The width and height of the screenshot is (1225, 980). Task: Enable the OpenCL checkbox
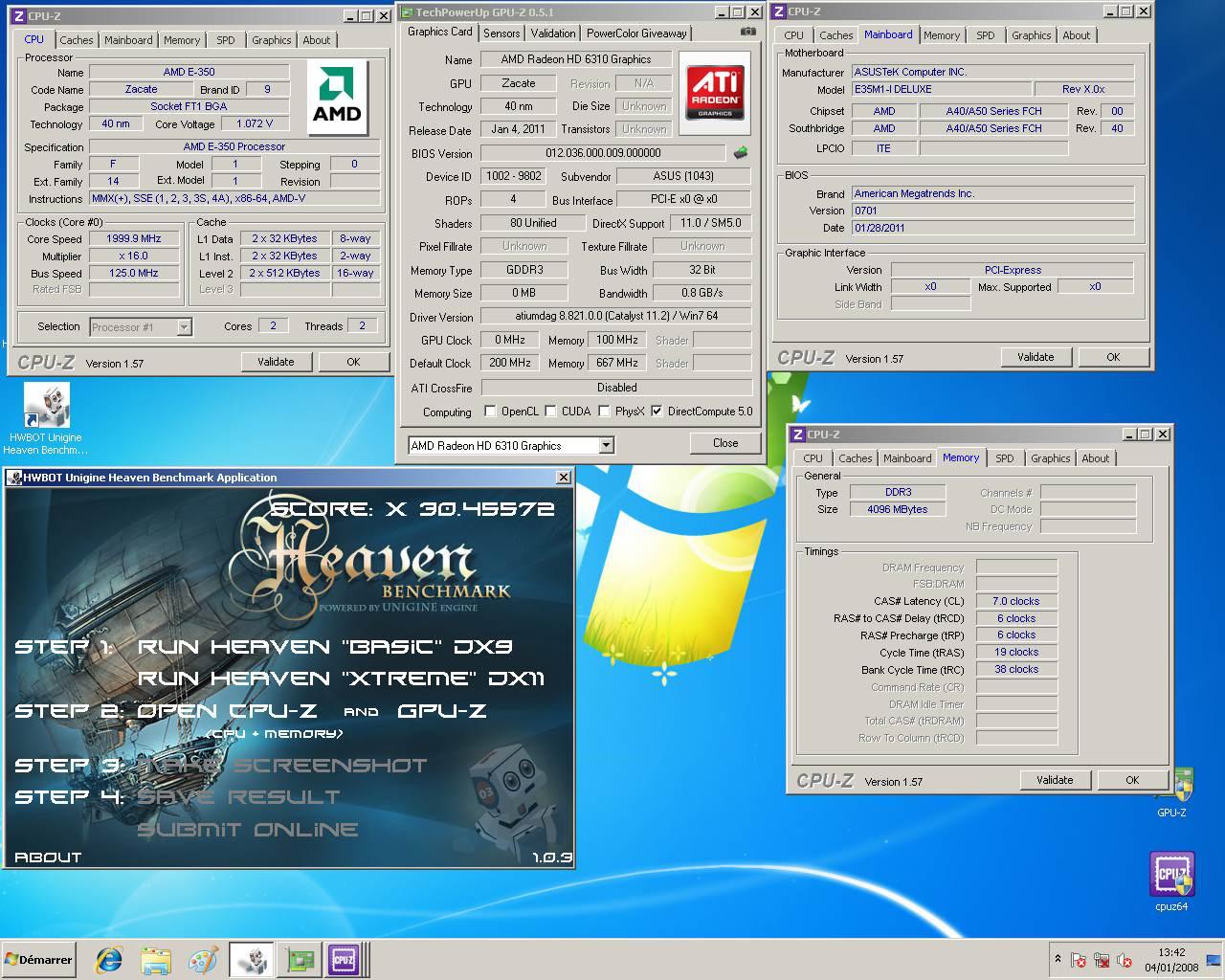point(491,412)
